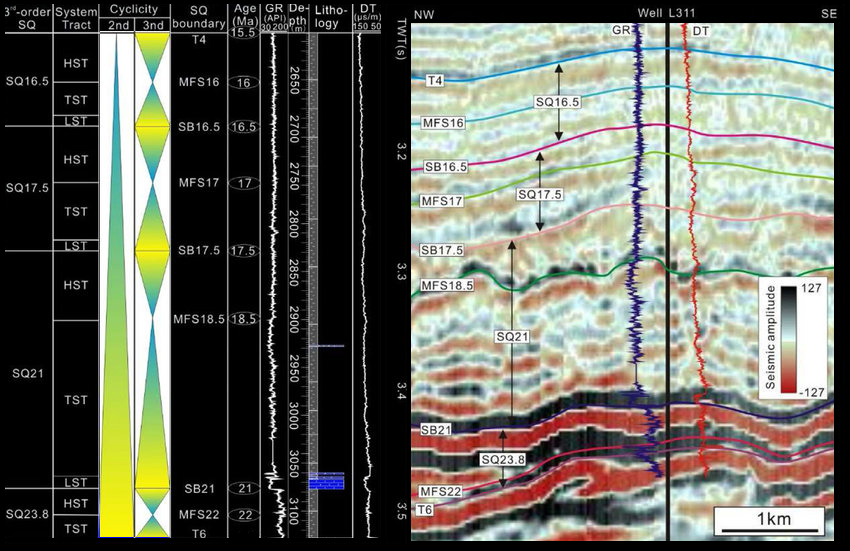Click the Cyclicity column header
The height and width of the screenshot is (551, 850).
coord(133,9)
